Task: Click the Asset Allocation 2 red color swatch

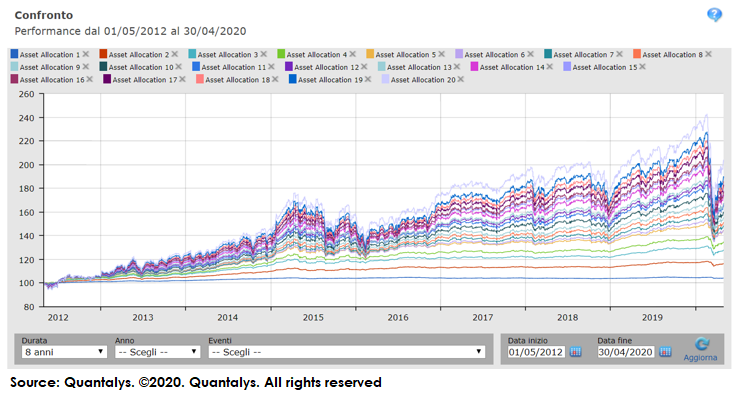Action: coord(103,54)
